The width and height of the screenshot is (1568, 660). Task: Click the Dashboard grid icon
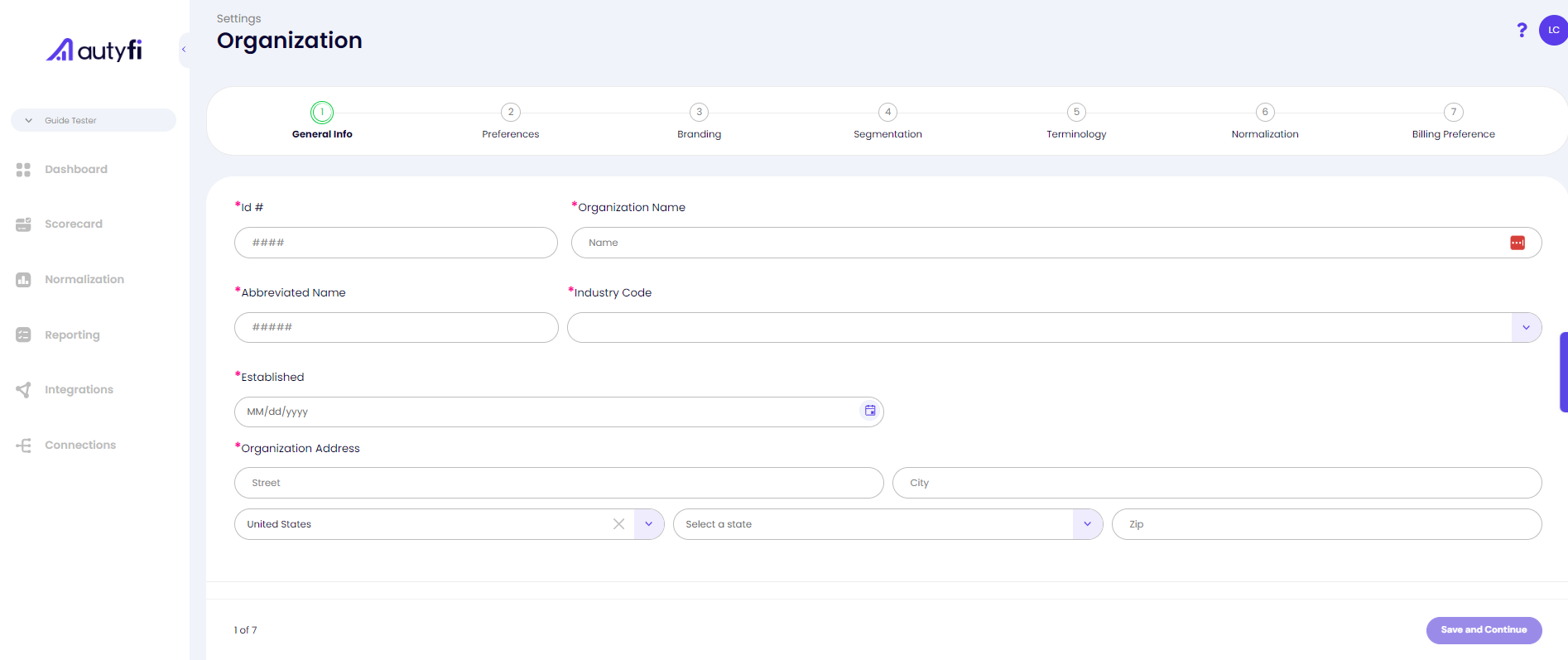tap(23, 169)
